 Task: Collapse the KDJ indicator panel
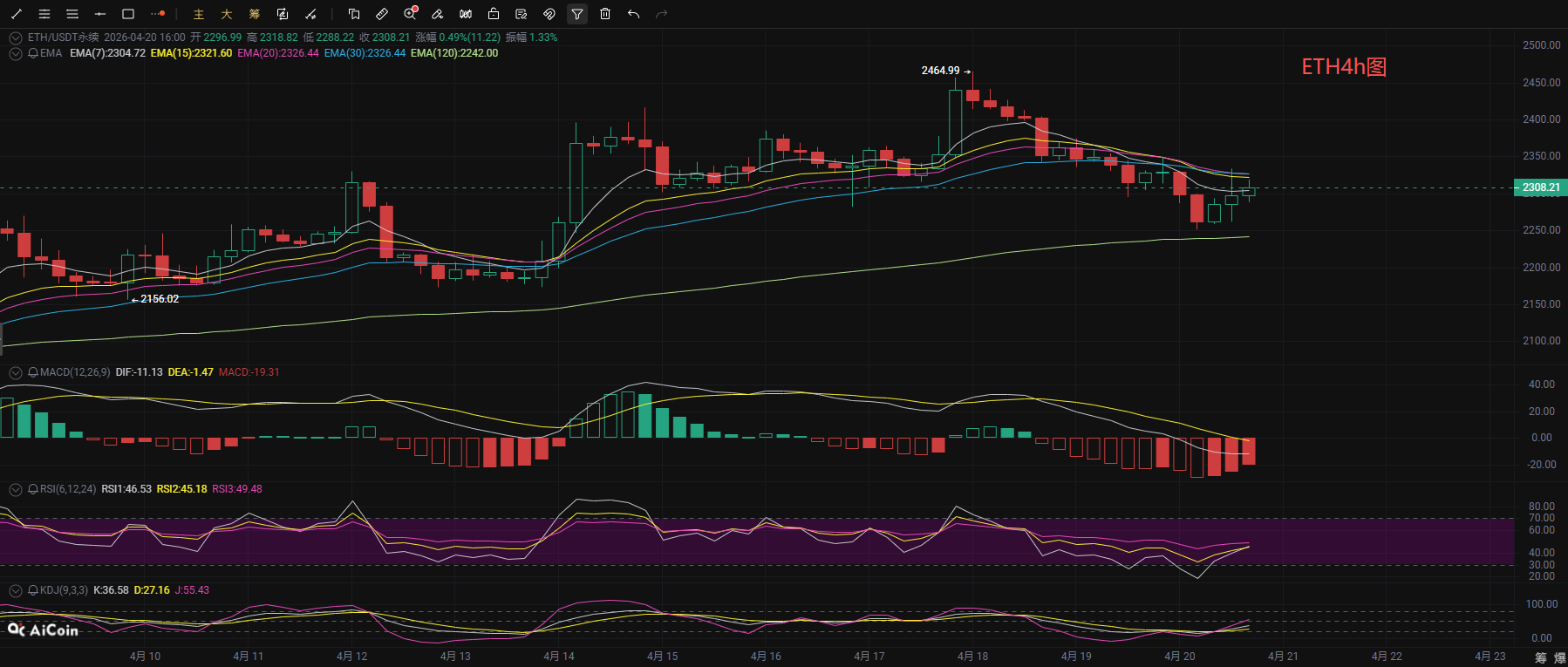(x=15, y=590)
